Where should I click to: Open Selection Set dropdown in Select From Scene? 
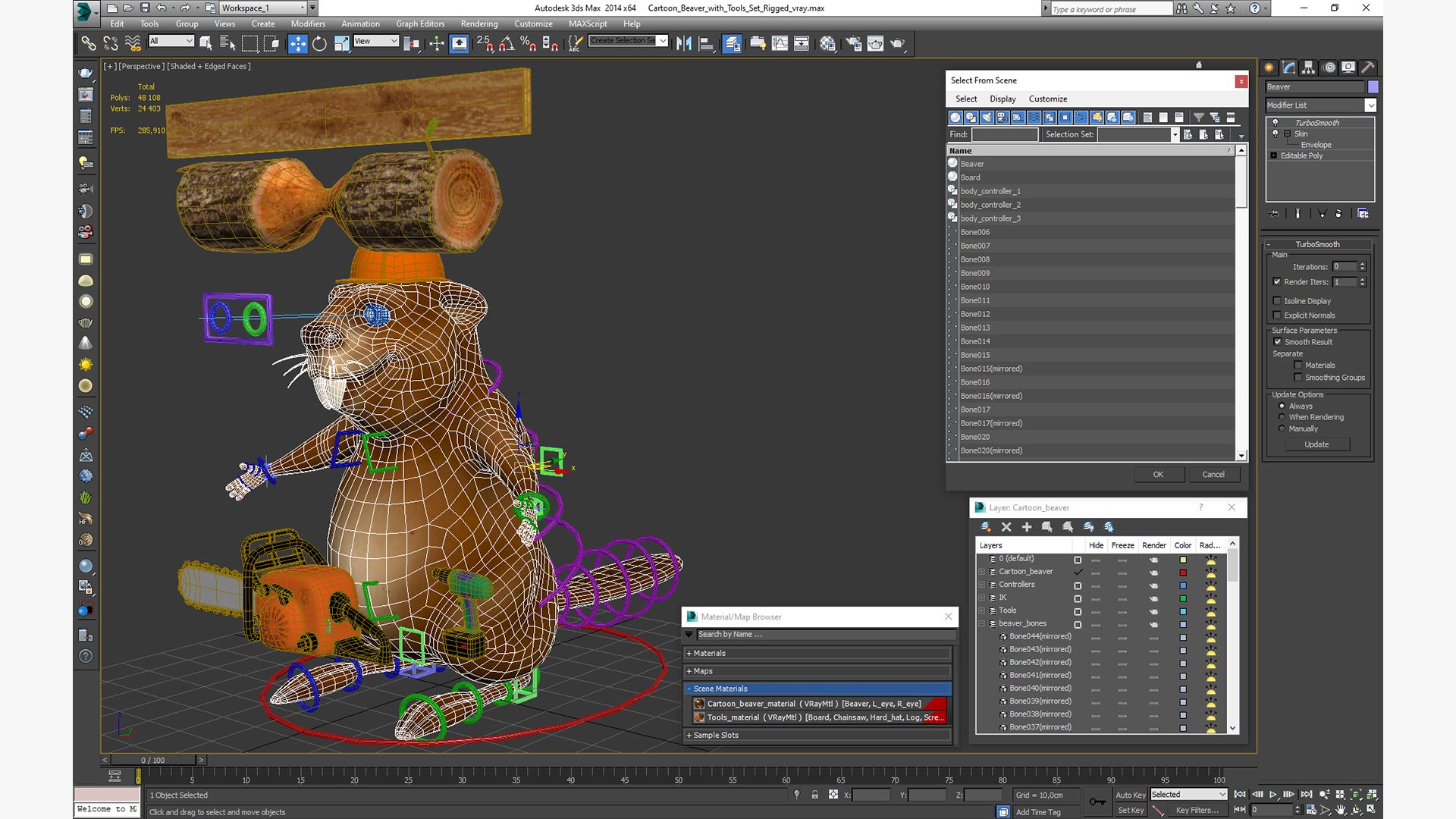click(1175, 134)
